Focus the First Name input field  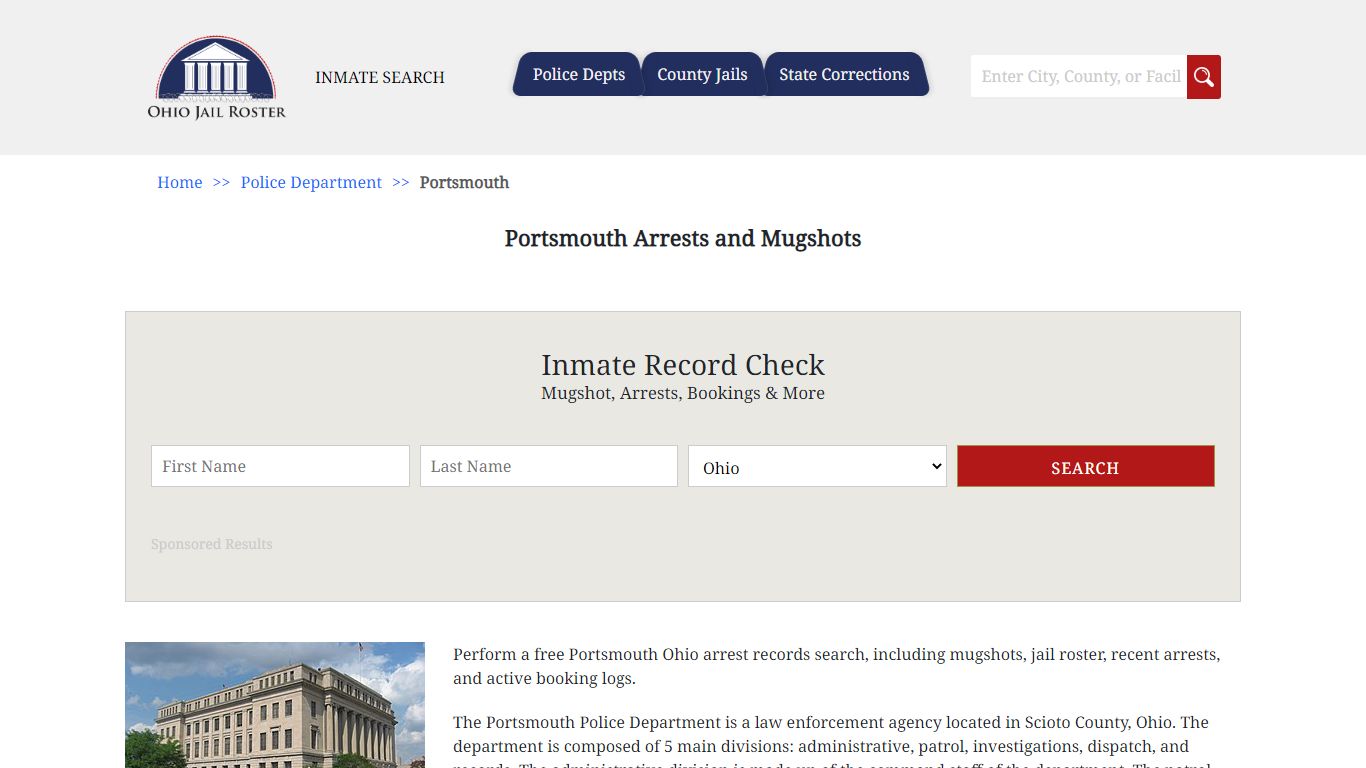pos(280,466)
